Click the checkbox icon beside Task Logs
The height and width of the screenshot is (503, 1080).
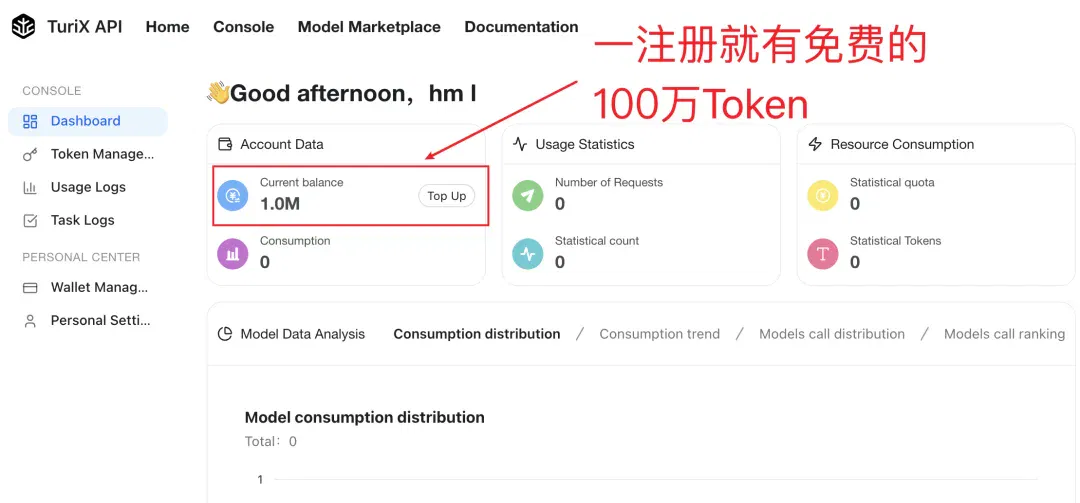click(x=30, y=220)
